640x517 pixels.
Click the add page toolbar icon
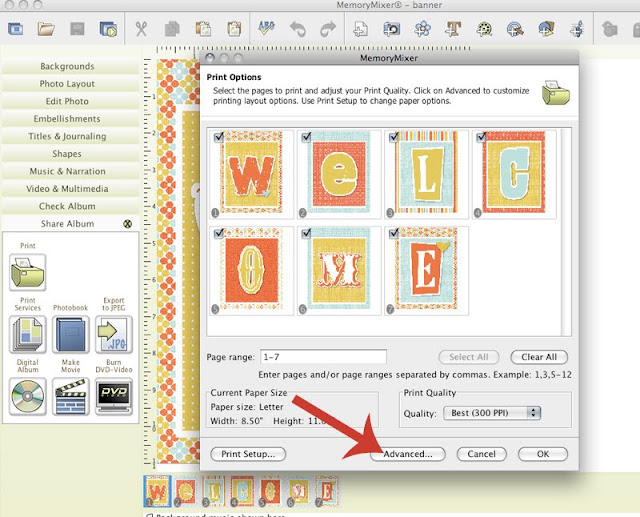click(x=360, y=29)
